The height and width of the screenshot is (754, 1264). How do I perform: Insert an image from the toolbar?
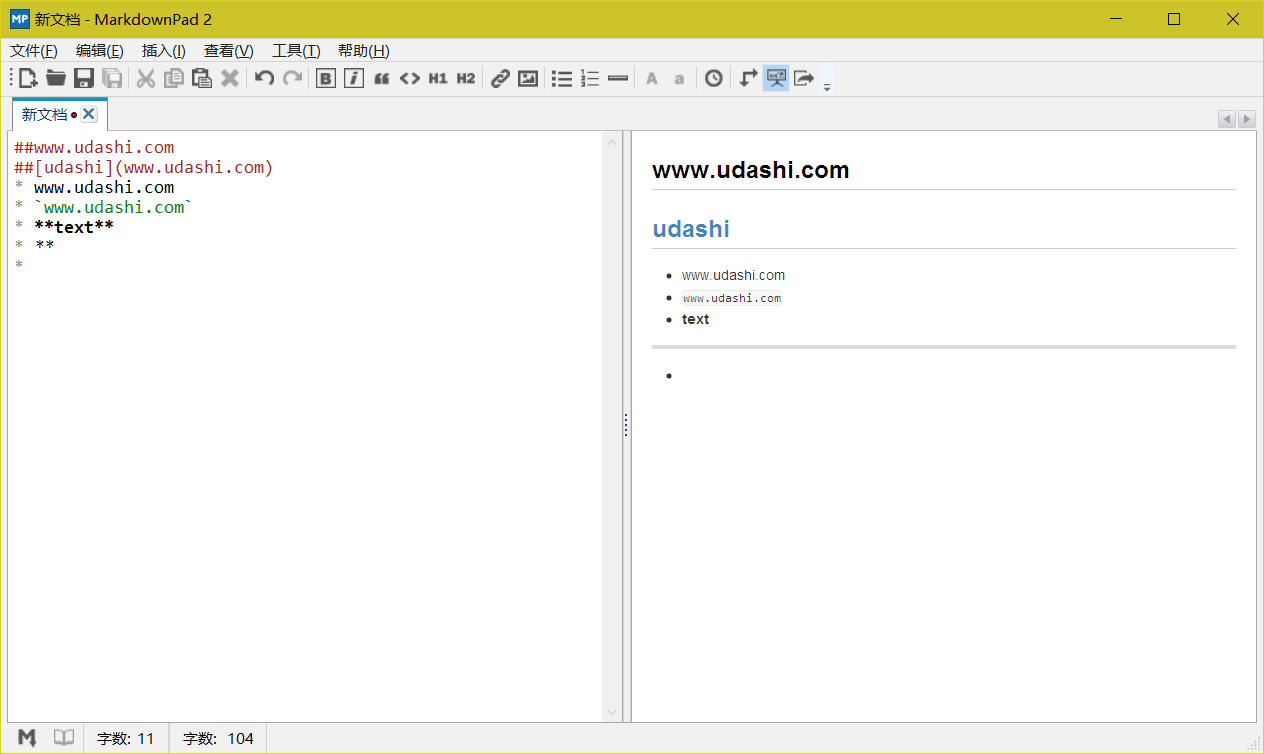(x=528, y=78)
